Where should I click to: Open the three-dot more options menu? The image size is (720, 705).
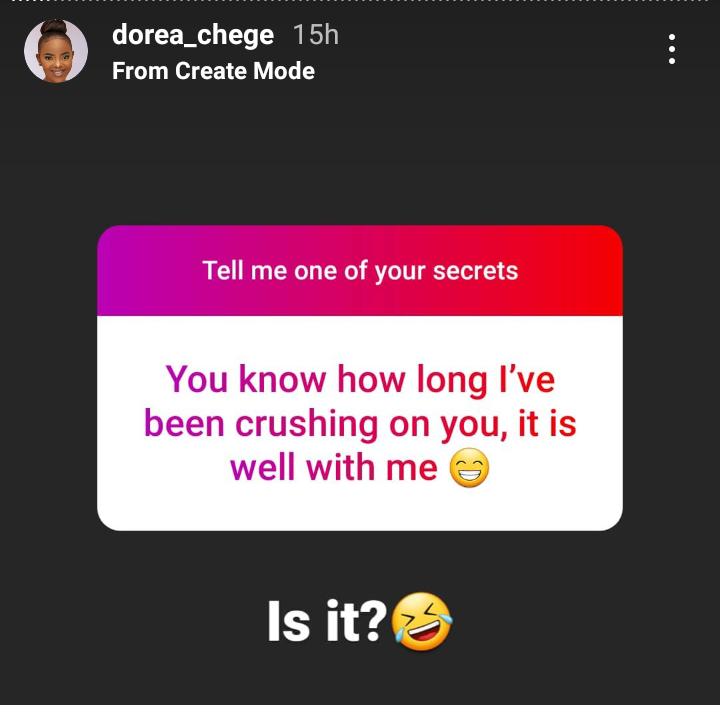point(671,49)
